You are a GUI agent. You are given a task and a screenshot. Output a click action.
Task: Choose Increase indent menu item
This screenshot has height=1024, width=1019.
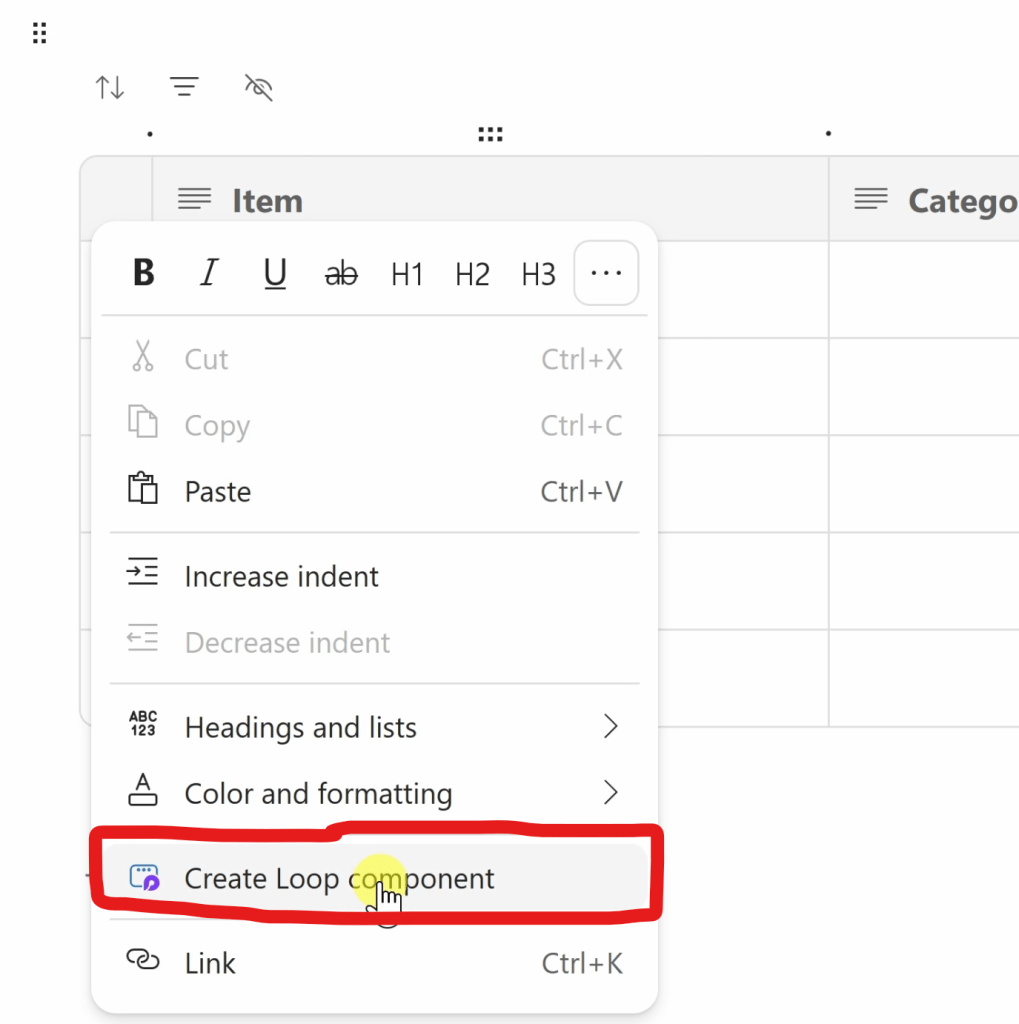tap(281, 577)
